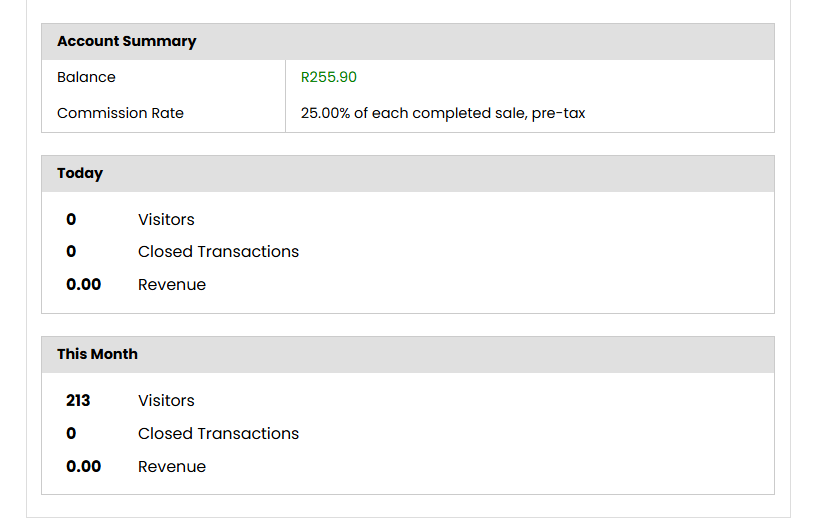This screenshot has height=527, width=816.
Task: Click the This Month section header
Action: click(x=97, y=355)
